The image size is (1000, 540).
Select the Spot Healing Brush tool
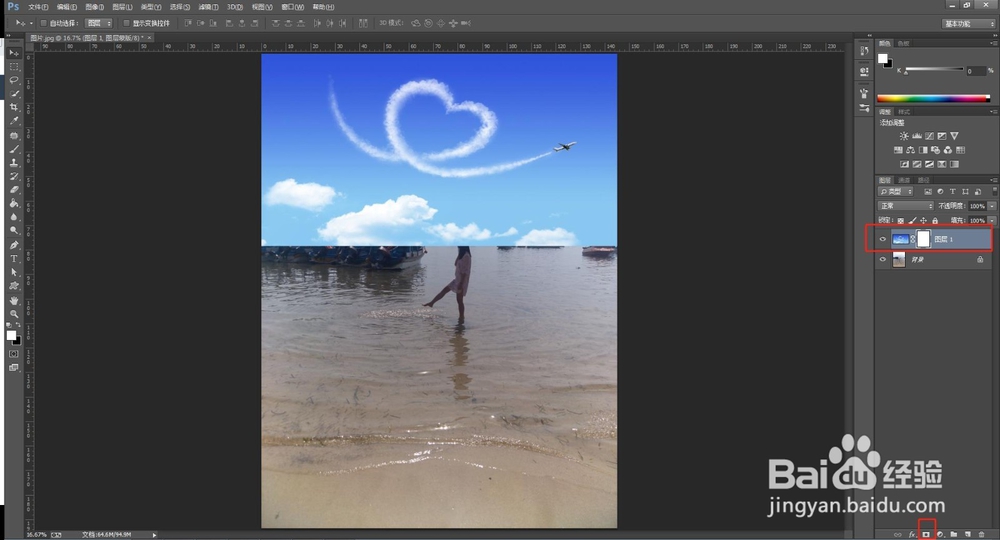tap(14, 135)
